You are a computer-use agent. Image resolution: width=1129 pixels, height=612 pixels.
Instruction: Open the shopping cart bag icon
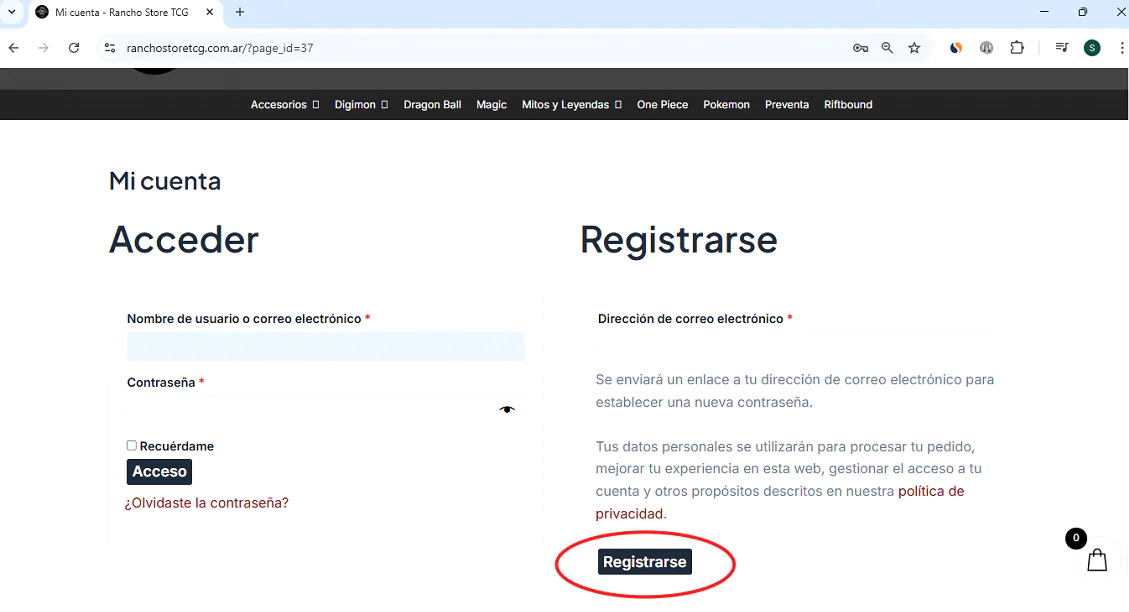(x=1097, y=560)
